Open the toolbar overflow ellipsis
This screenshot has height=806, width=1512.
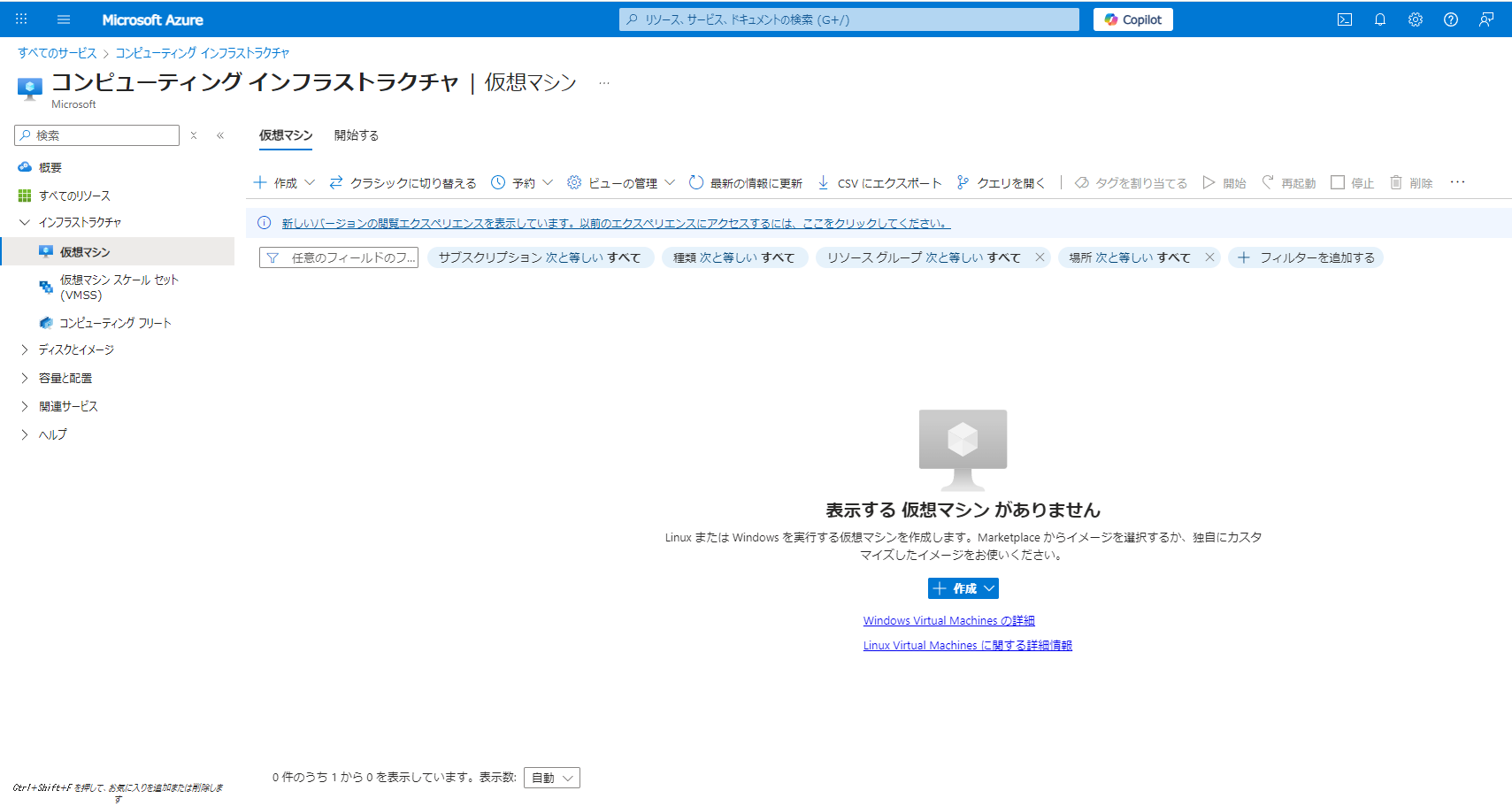[1457, 182]
